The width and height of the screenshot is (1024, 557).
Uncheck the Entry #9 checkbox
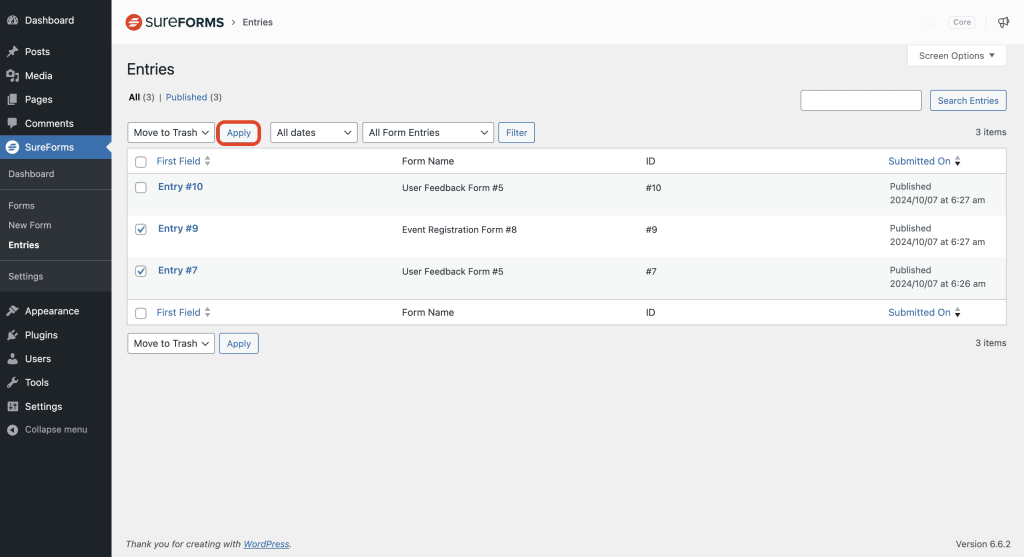[x=141, y=229]
